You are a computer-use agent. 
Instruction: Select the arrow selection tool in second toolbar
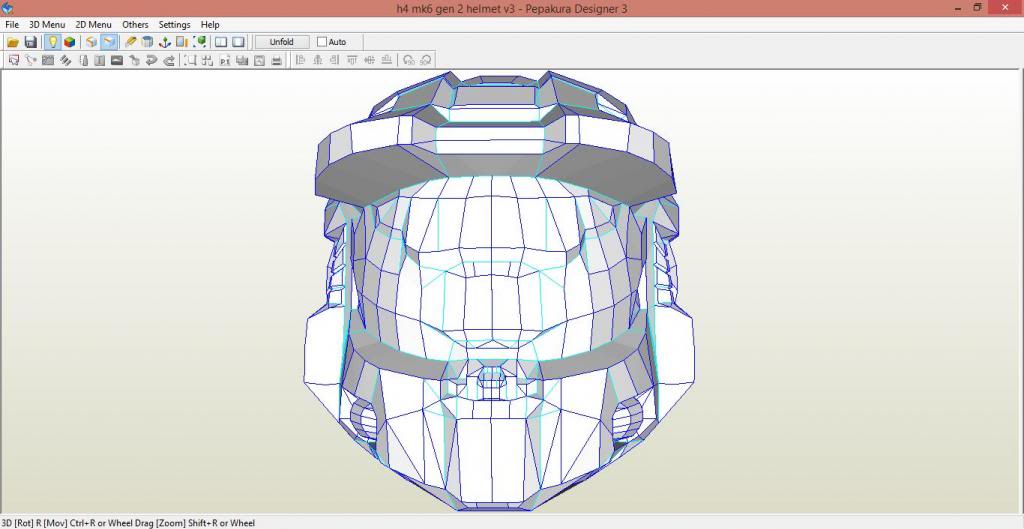click(13, 60)
